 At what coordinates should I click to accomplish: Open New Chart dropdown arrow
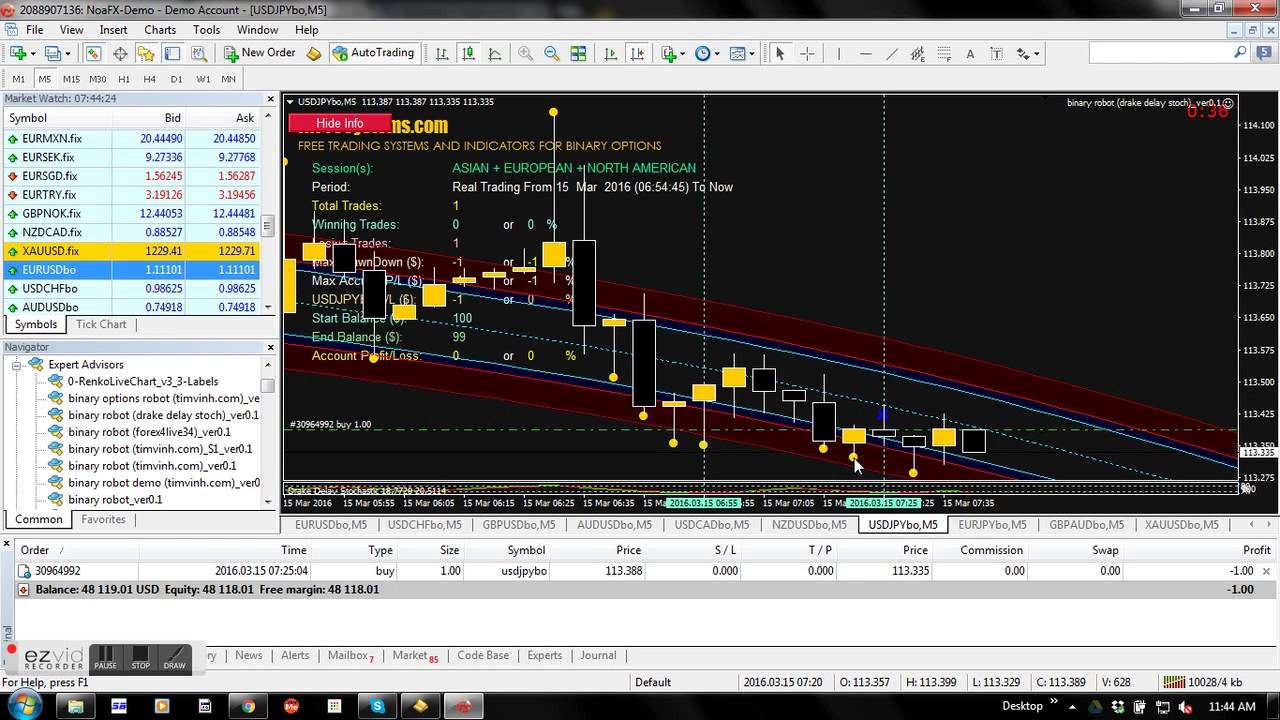[x=33, y=54]
